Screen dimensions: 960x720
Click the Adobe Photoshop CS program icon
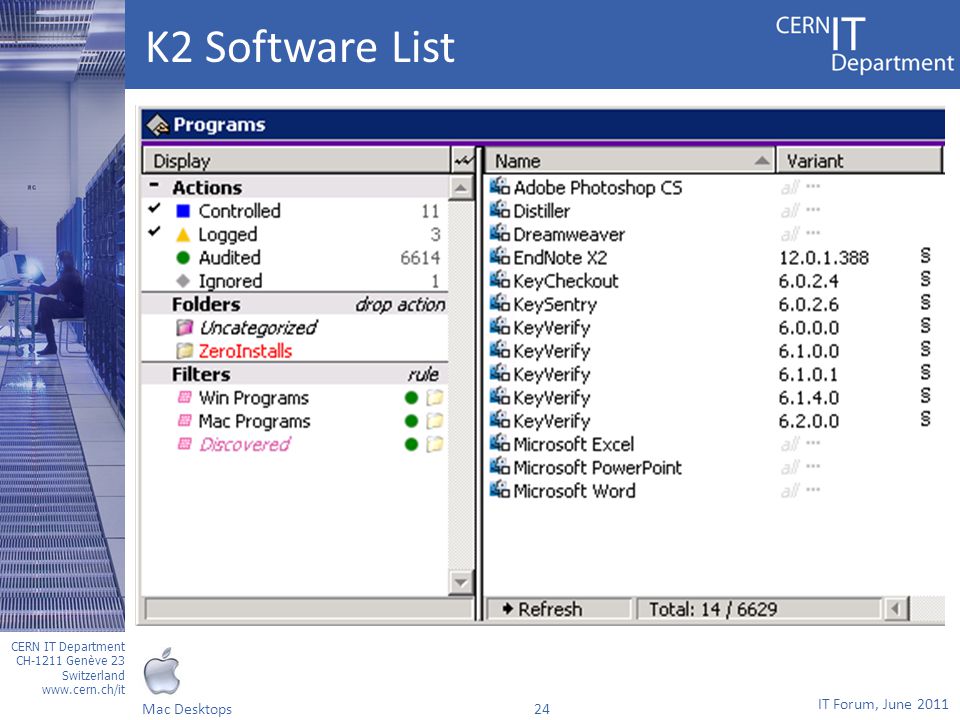500,187
